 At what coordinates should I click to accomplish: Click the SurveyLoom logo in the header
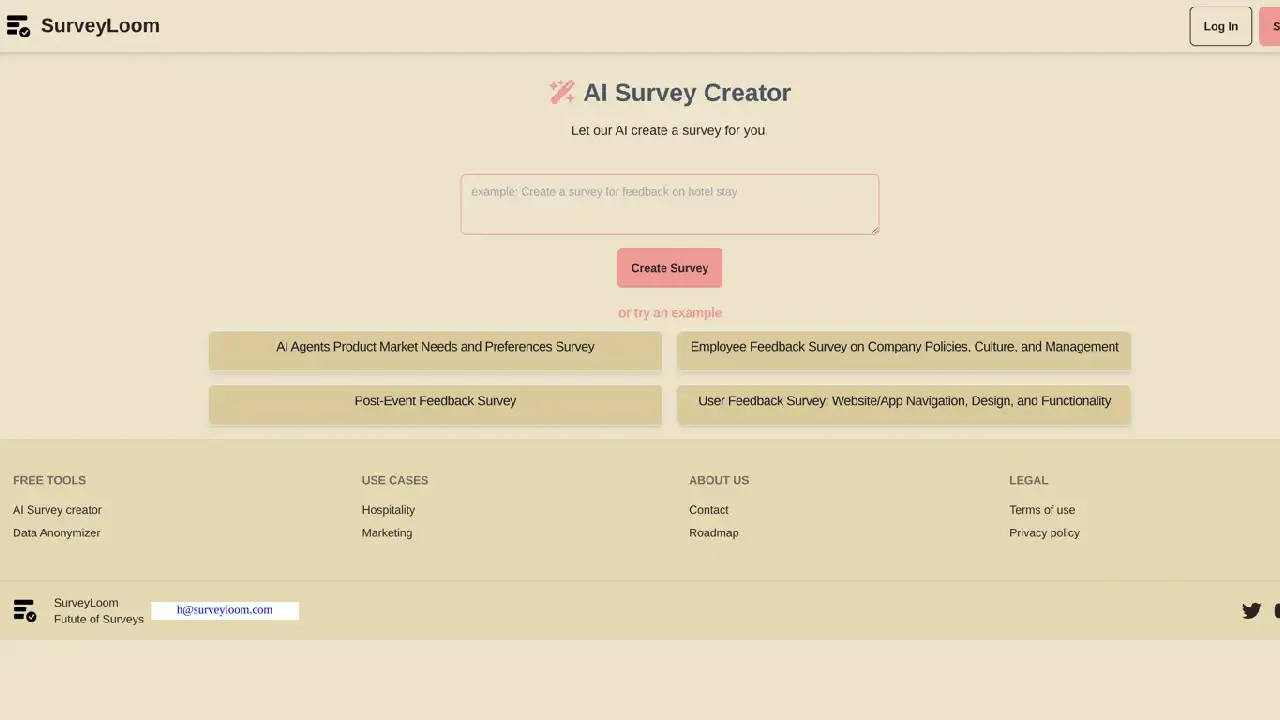coord(84,25)
